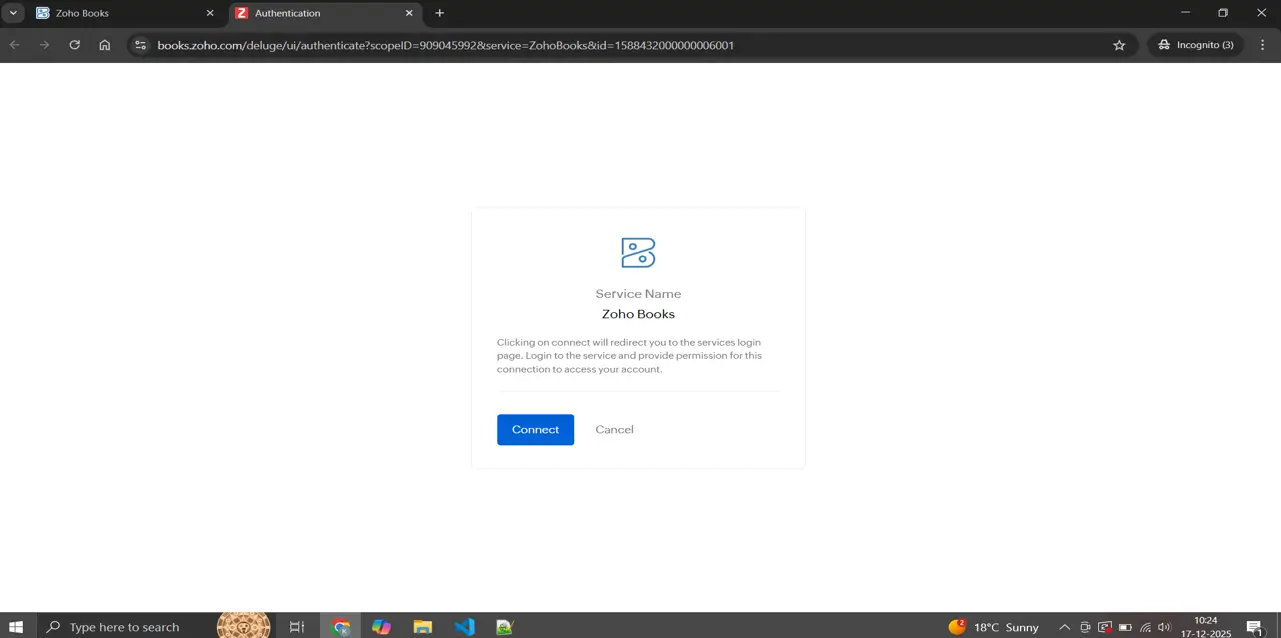
Task: Close the Zoho Books tab
Action: [210, 13]
